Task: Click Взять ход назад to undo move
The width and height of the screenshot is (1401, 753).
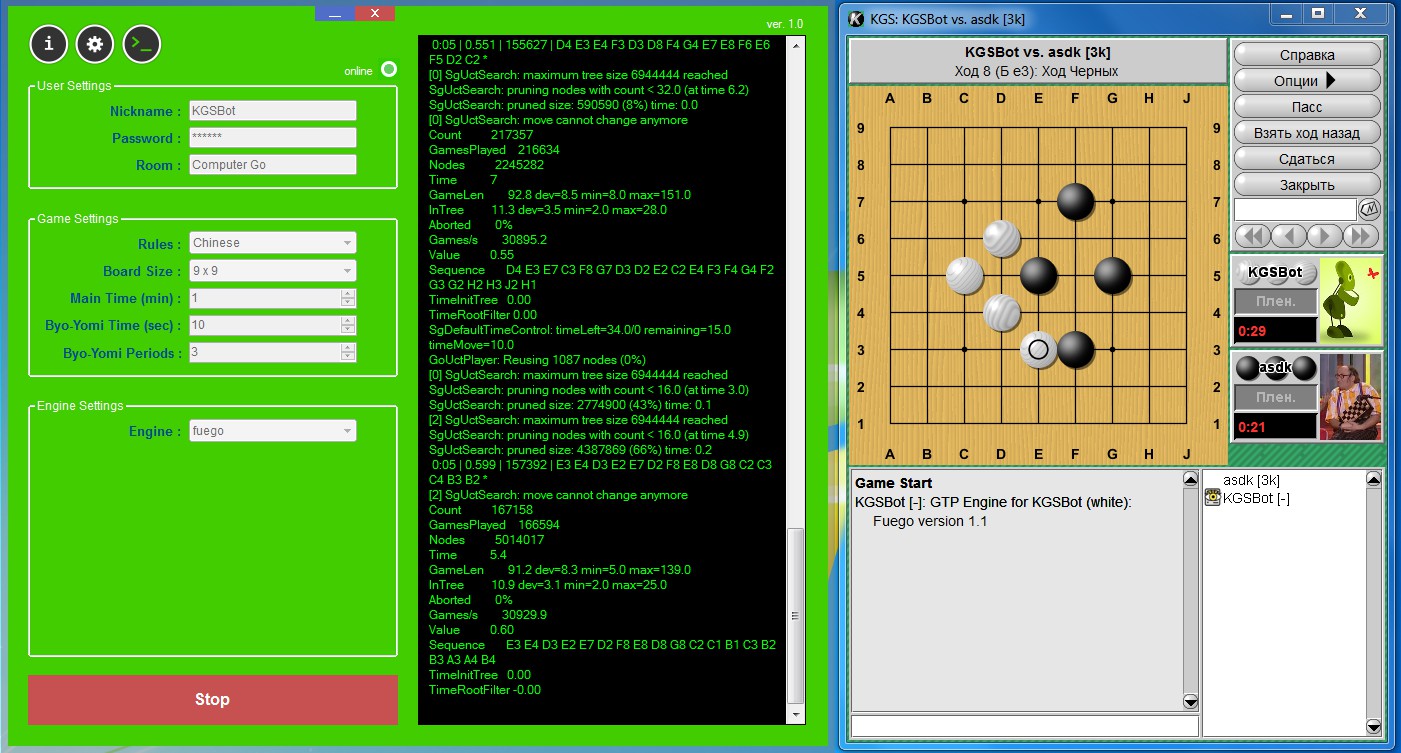Action: pyautogui.click(x=1307, y=132)
